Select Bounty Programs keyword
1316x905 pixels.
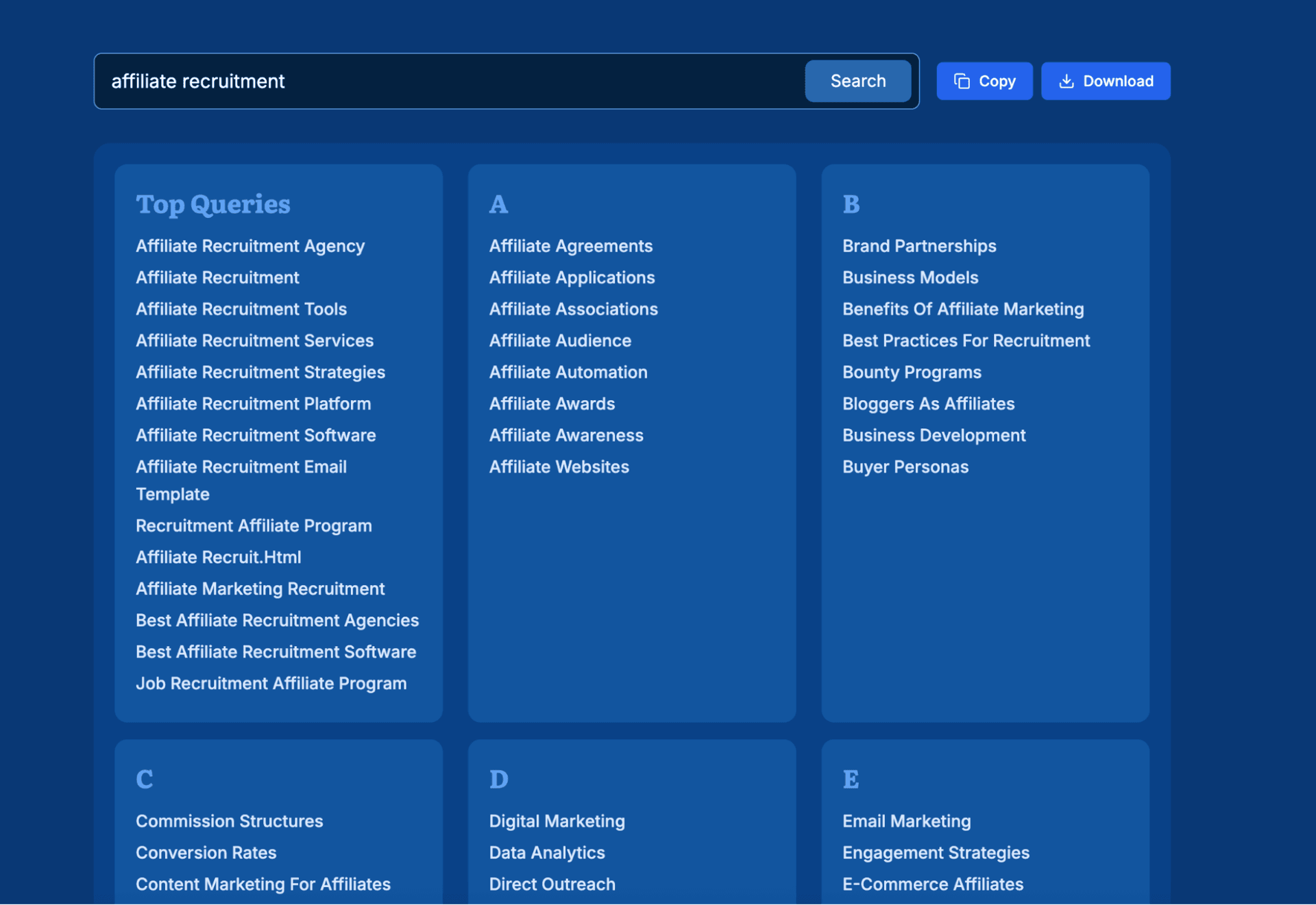(x=911, y=372)
